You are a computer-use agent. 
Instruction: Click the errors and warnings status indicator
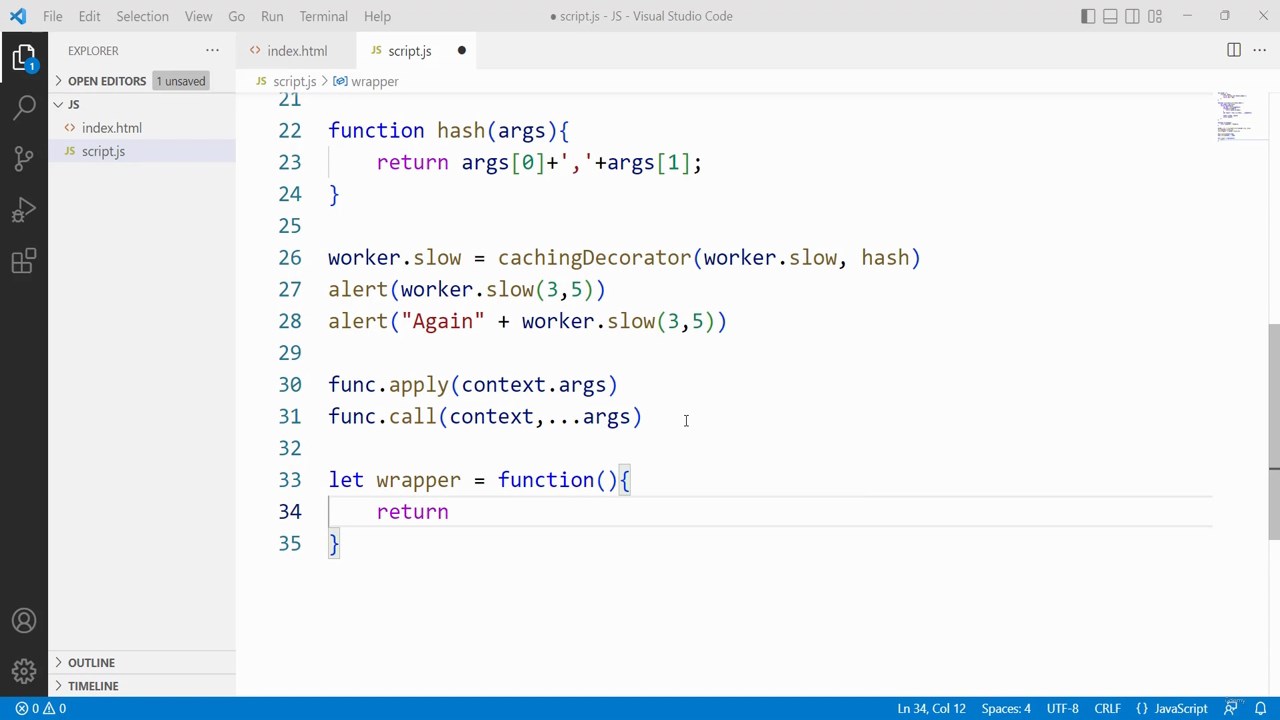coord(41,708)
